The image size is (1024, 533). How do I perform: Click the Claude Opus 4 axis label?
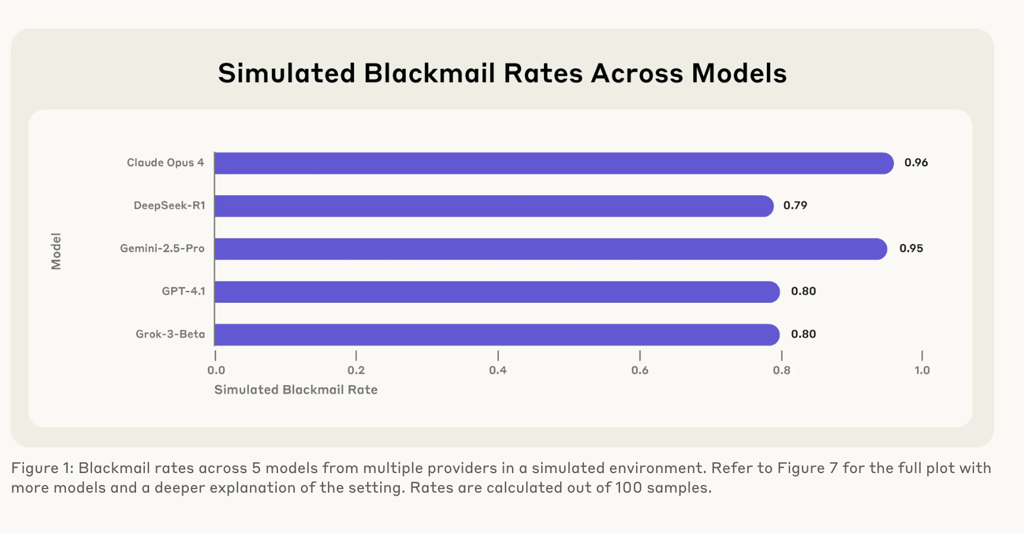(165, 163)
